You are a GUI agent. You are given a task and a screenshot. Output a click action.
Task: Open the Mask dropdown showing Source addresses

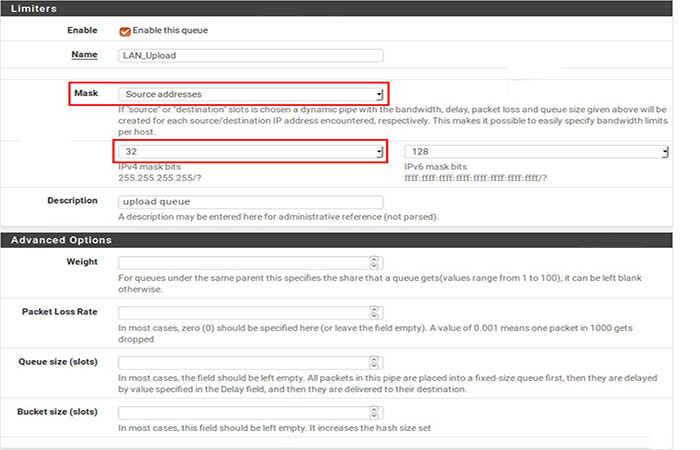[x=250, y=94]
